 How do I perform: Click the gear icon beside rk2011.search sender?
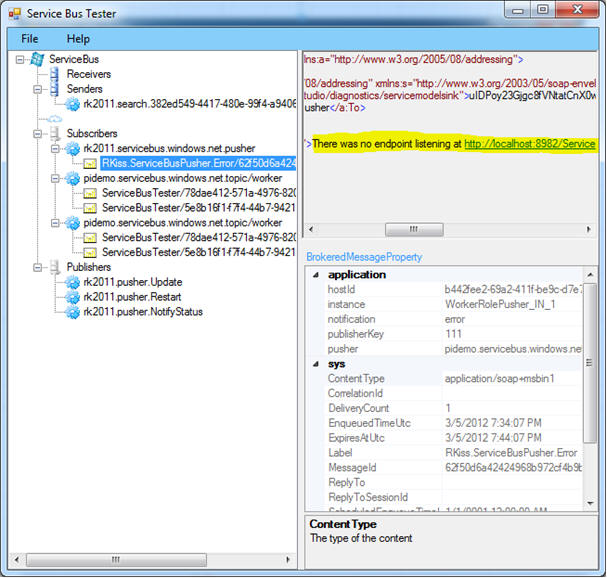pos(72,104)
